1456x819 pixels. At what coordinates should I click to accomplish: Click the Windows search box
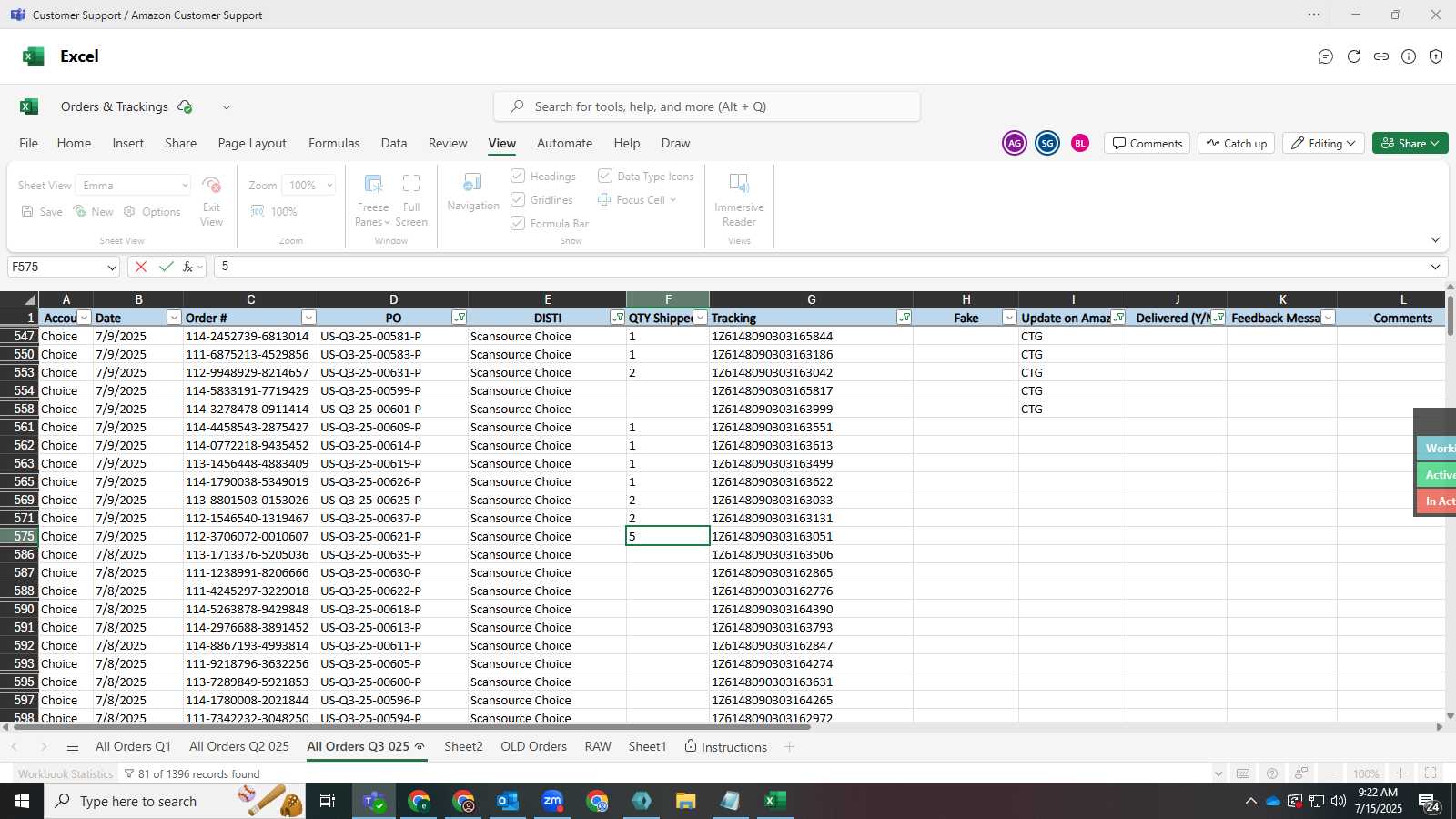point(176,801)
